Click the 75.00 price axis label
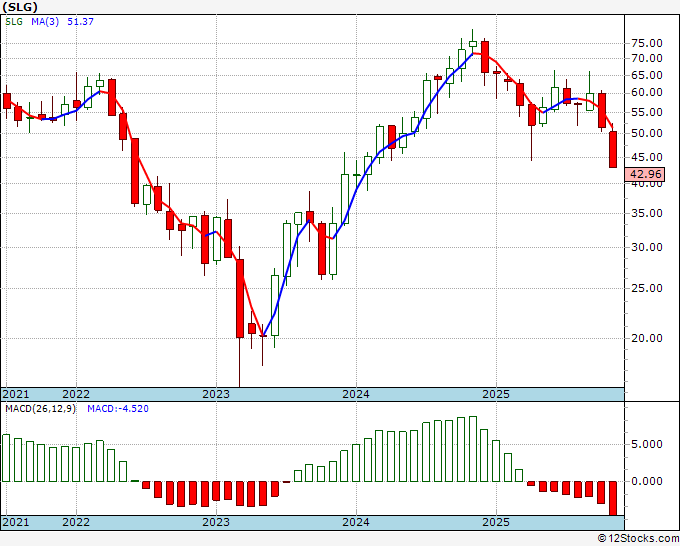The width and height of the screenshot is (680, 546). 647,43
